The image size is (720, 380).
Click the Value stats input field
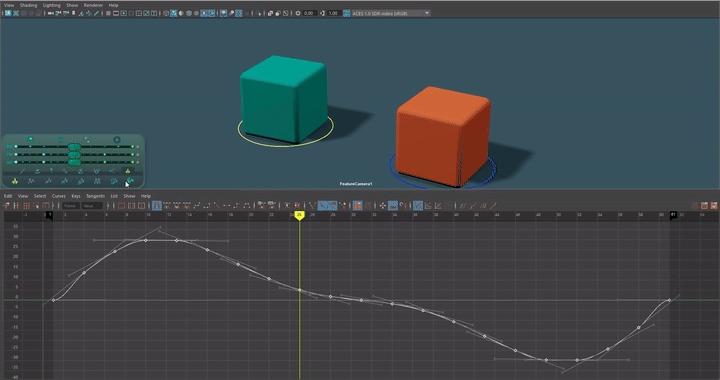[x=92, y=206]
